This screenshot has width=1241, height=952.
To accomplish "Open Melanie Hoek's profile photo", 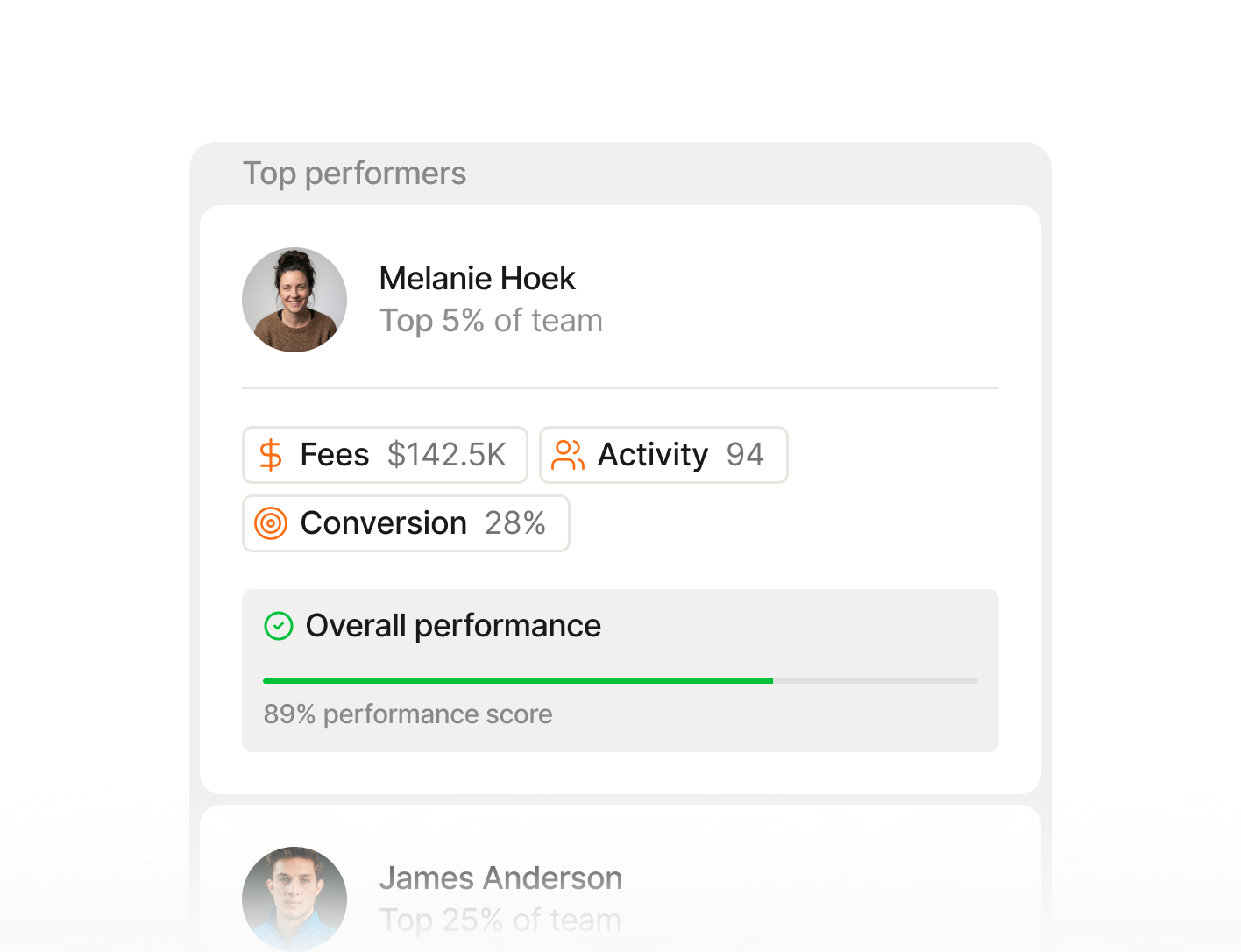I will click(x=294, y=299).
